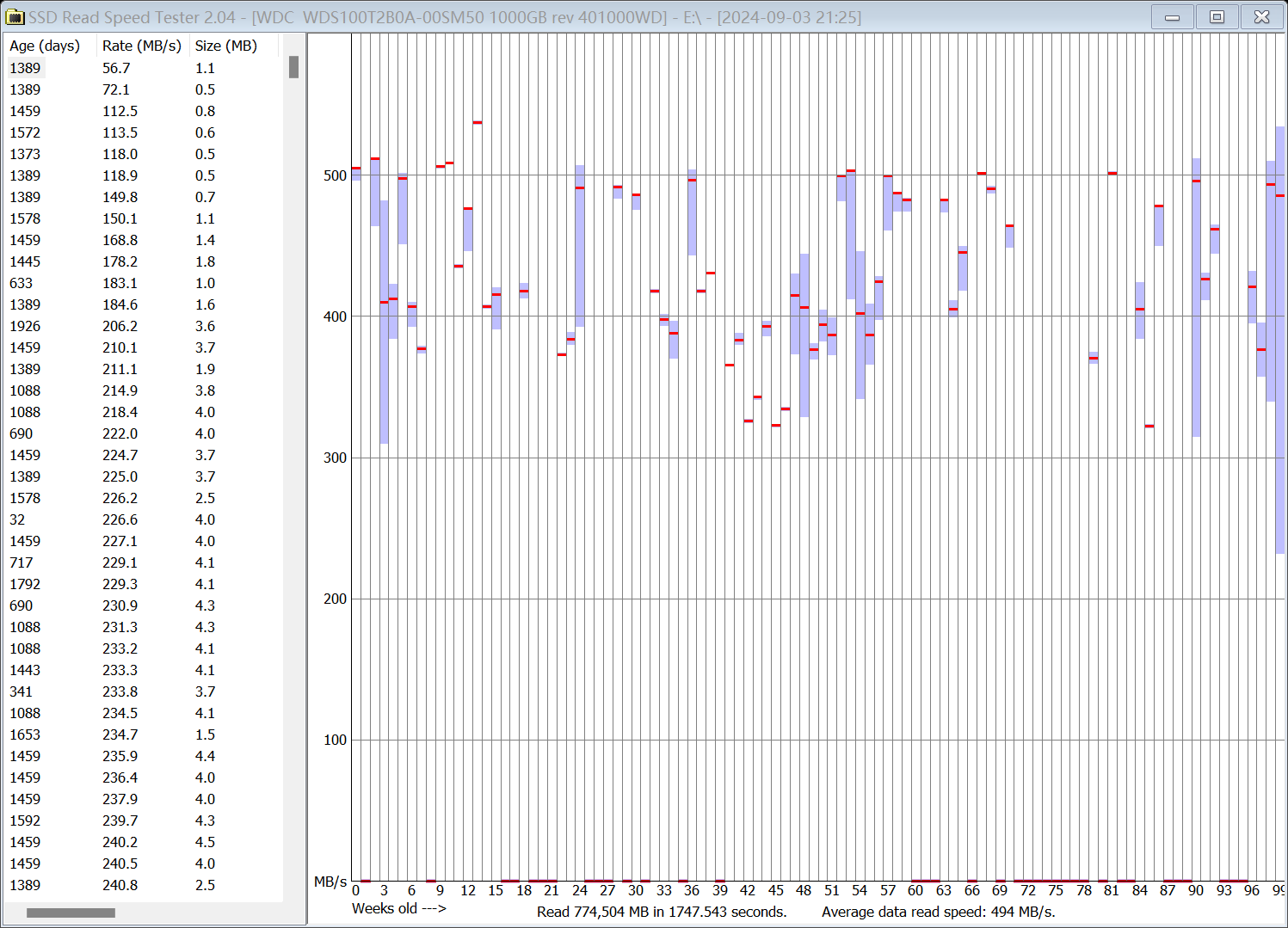Select the row with age 1443

pyautogui.click(x=143, y=670)
